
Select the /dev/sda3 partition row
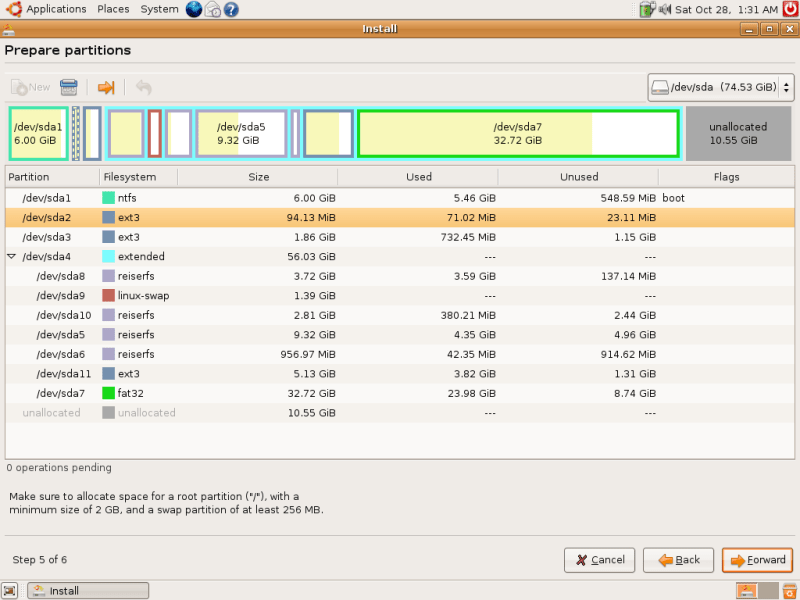pos(400,237)
